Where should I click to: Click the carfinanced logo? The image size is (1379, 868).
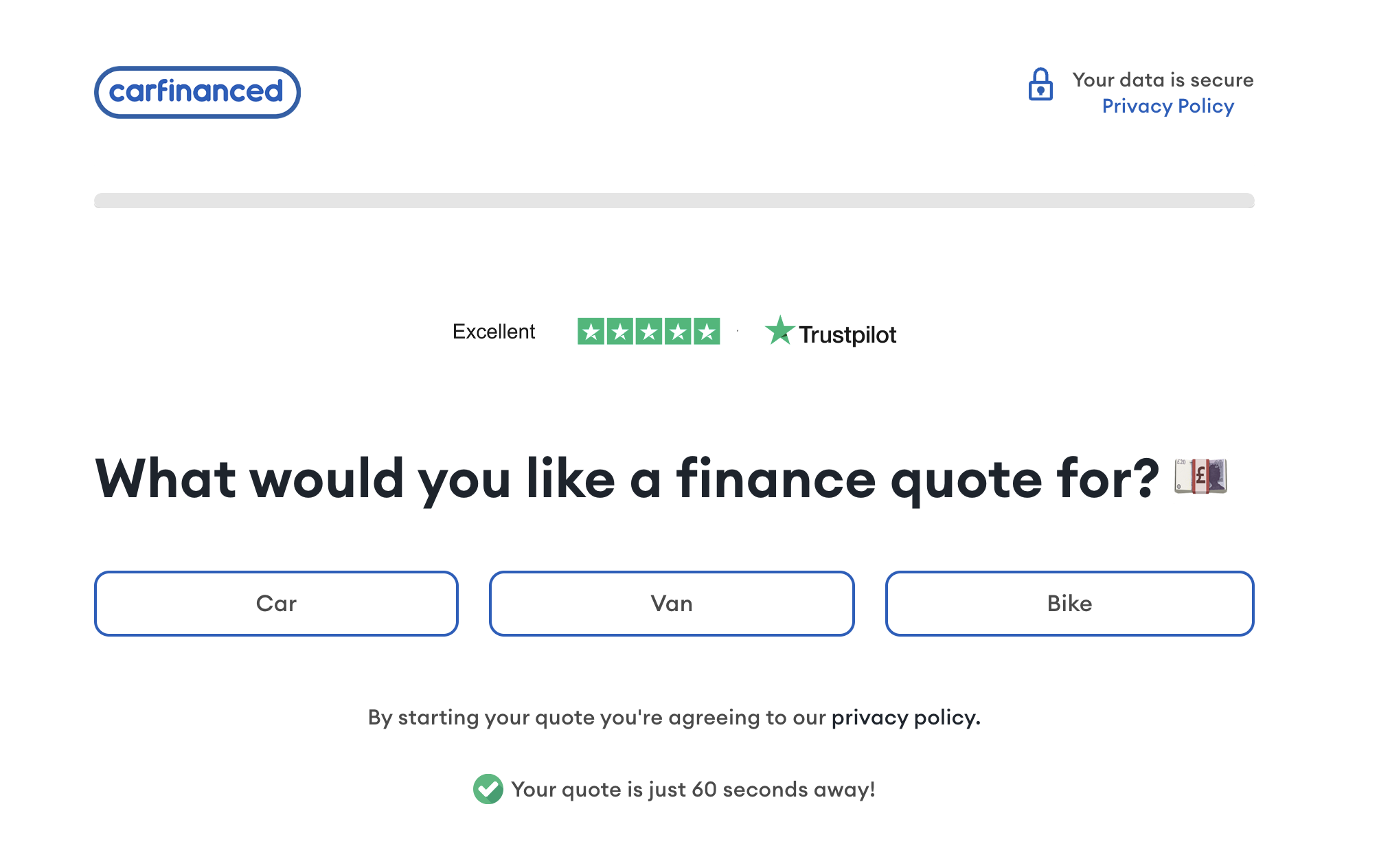pyautogui.click(x=197, y=92)
